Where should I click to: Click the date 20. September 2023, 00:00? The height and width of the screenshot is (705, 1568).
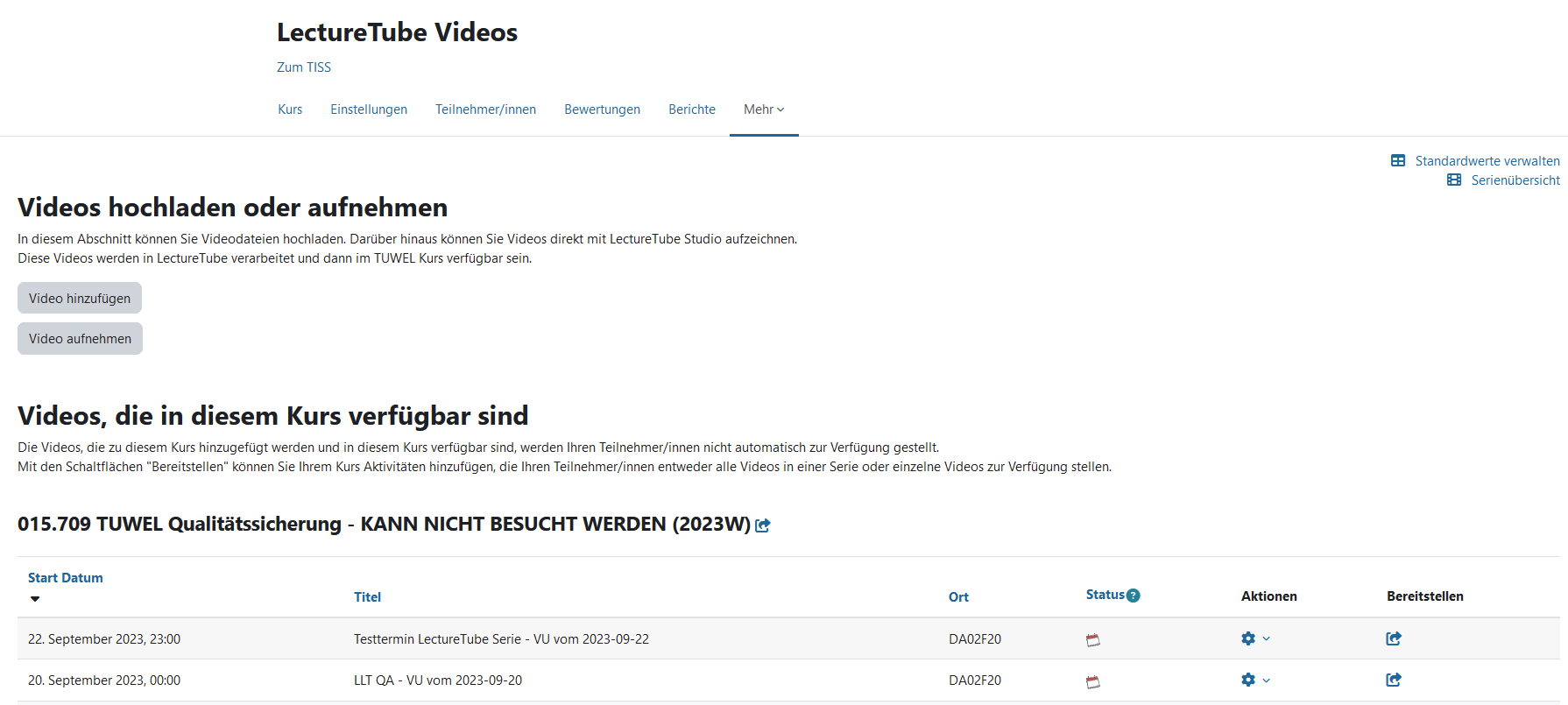pos(104,680)
